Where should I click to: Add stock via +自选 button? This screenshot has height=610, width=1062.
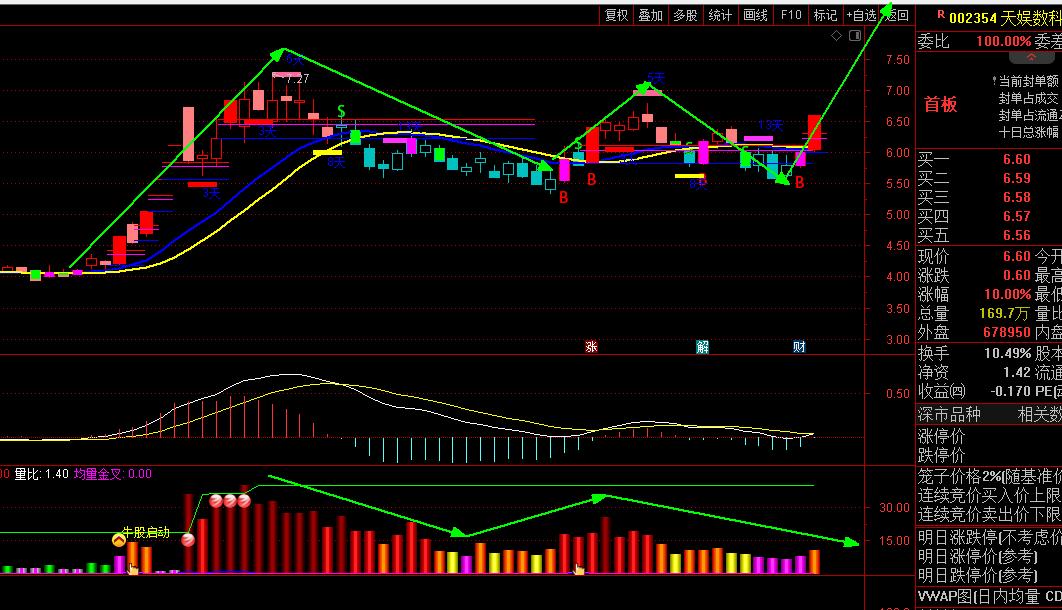pos(861,15)
